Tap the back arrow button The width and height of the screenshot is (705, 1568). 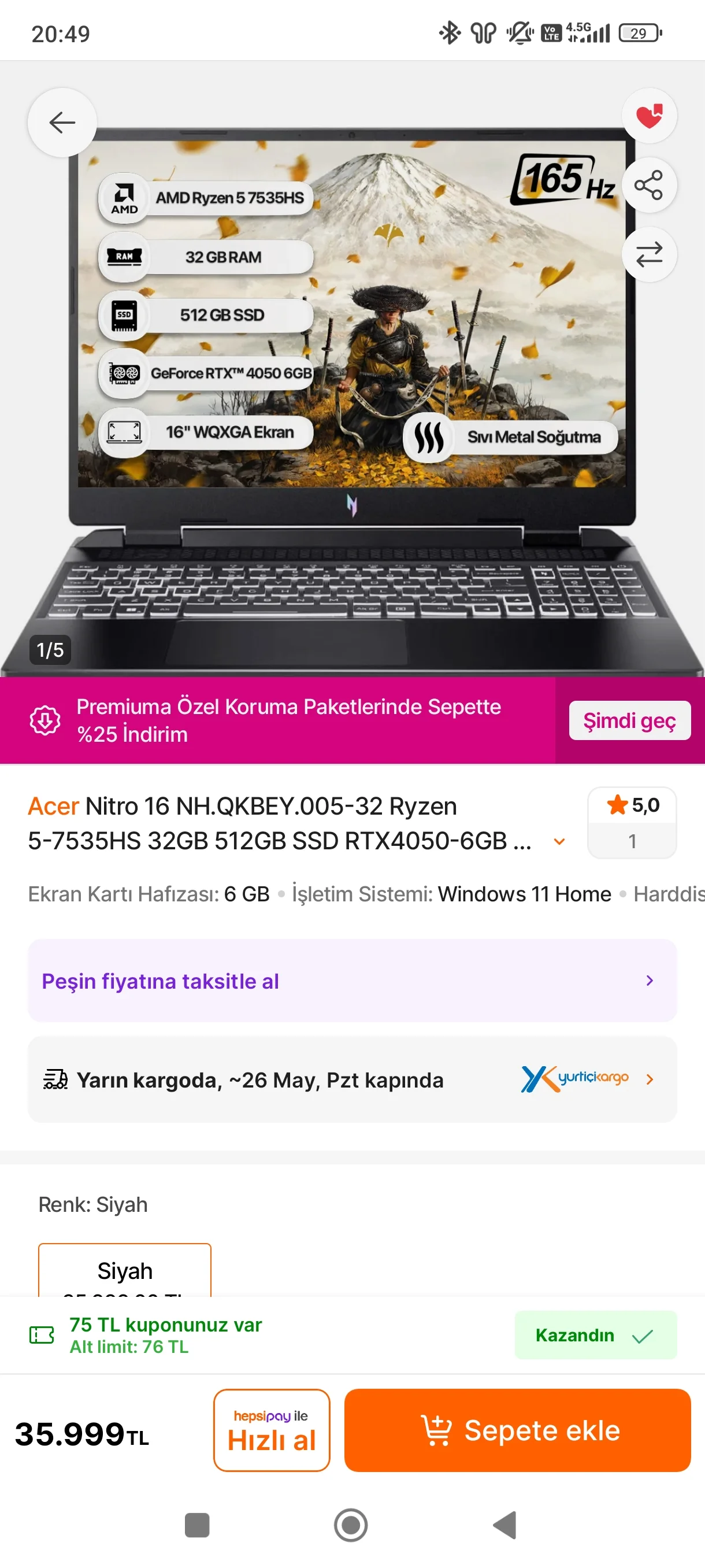pyautogui.click(x=62, y=123)
